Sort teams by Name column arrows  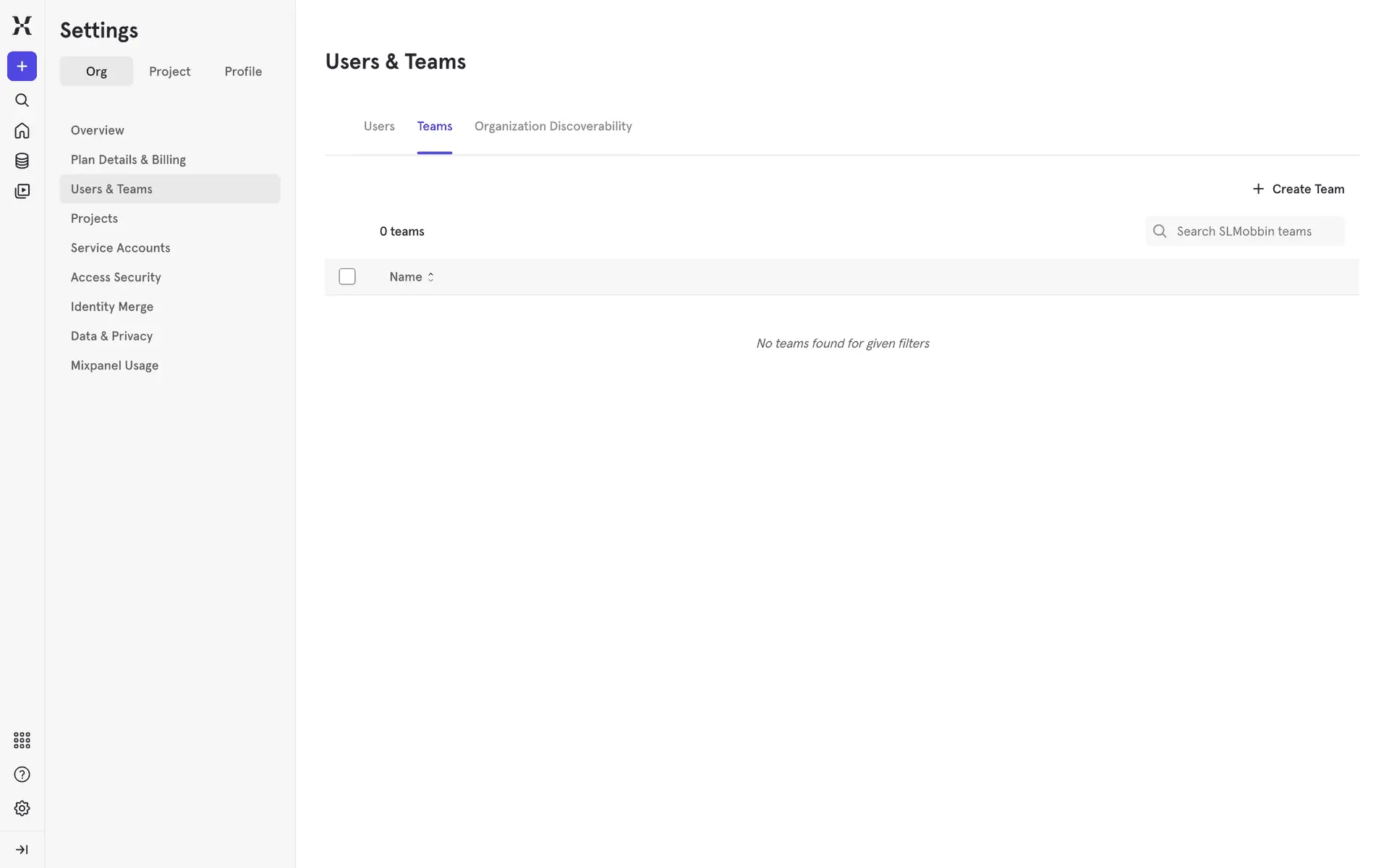430,277
